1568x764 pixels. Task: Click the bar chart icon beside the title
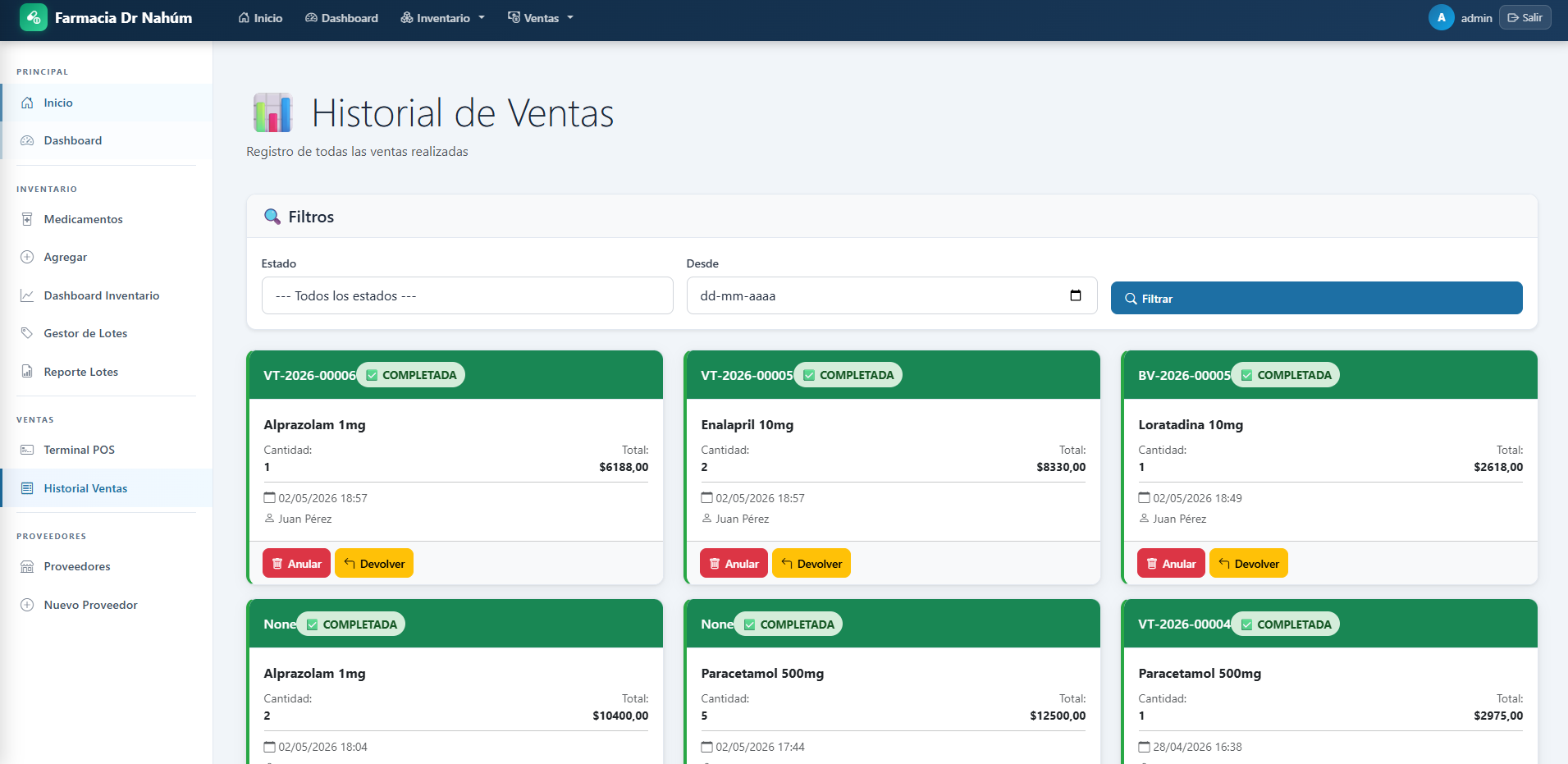click(x=272, y=113)
